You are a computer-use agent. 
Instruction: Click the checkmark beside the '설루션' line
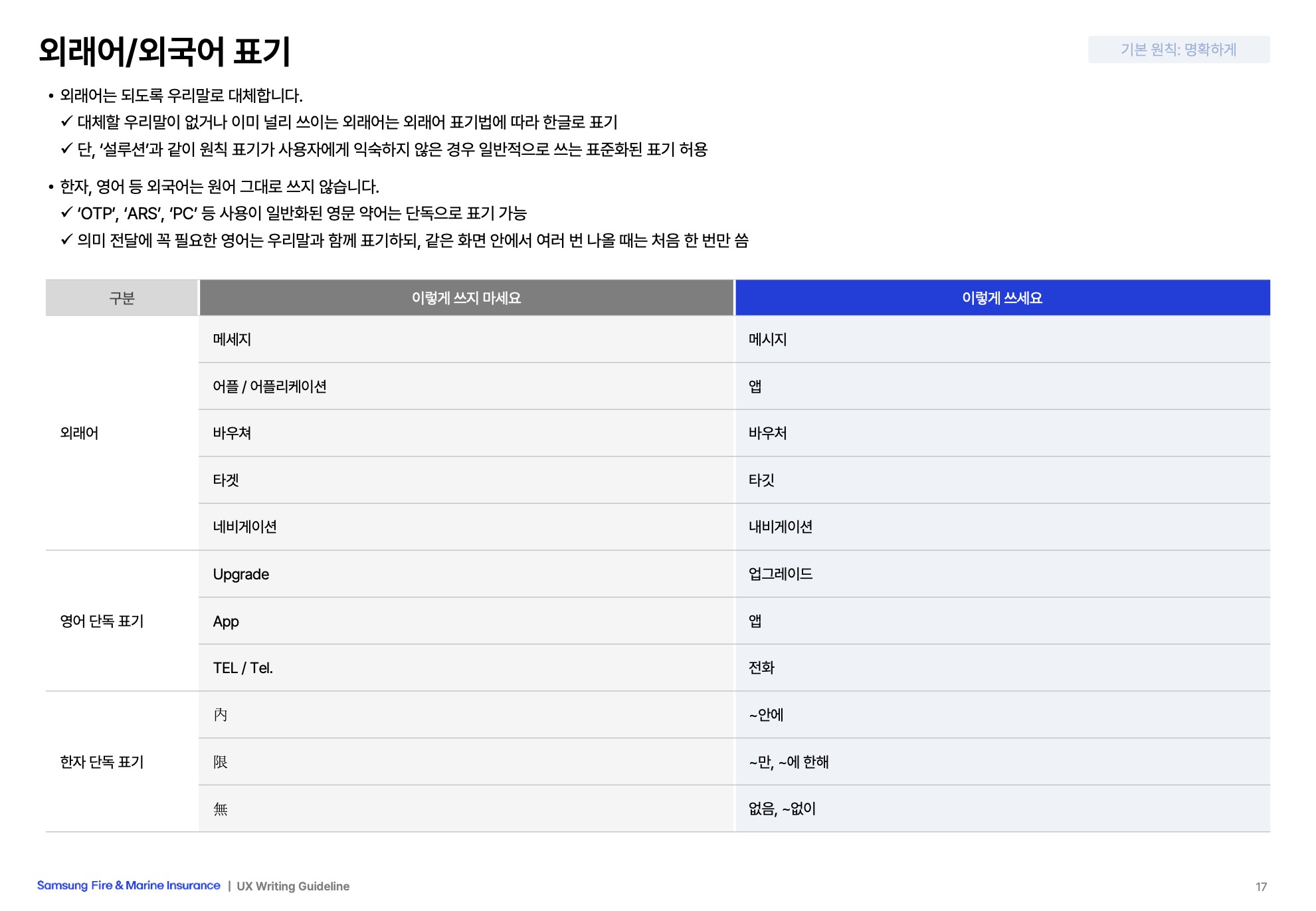click(x=66, y=149)
